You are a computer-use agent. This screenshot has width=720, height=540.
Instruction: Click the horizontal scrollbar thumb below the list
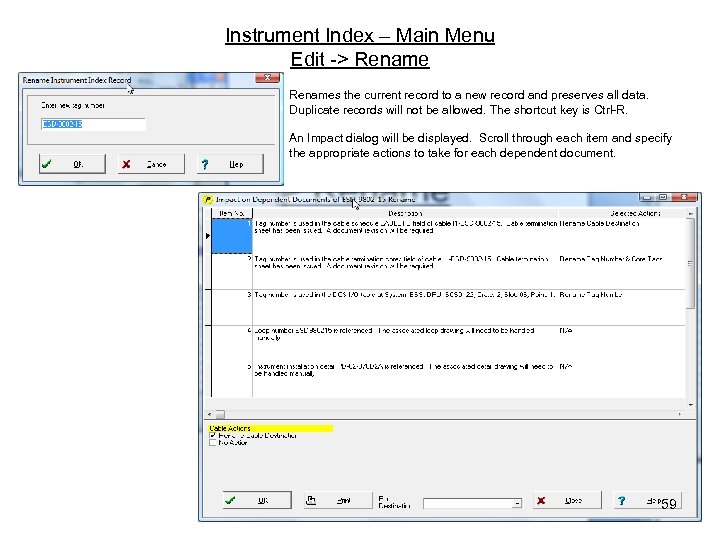(x=220, y=414)
